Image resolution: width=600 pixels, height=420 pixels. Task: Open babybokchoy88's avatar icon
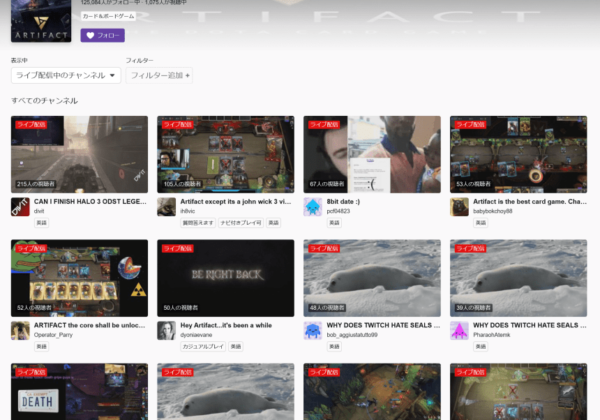pos(459,207)
